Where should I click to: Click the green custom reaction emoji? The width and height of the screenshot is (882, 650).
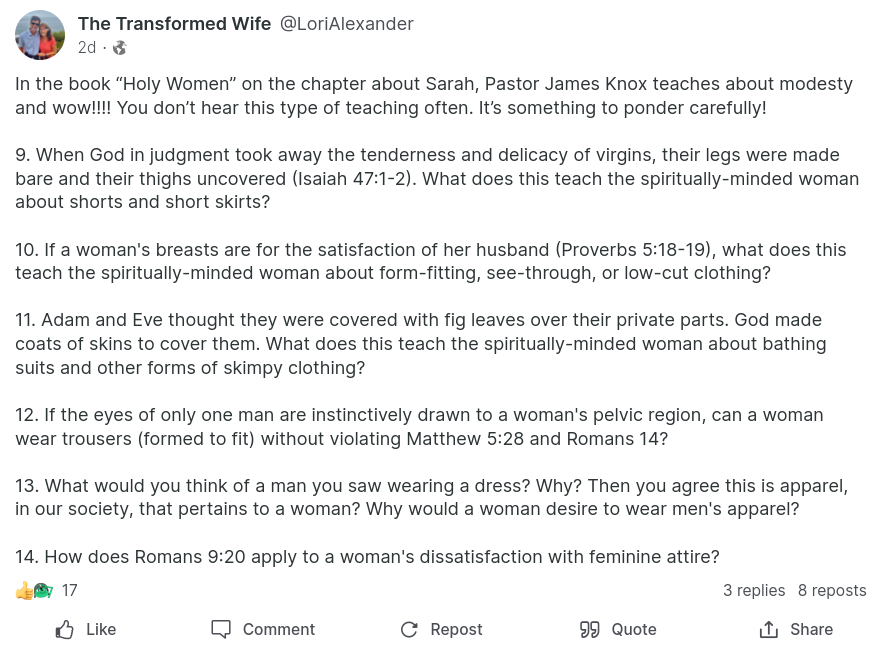coord(42,591)
